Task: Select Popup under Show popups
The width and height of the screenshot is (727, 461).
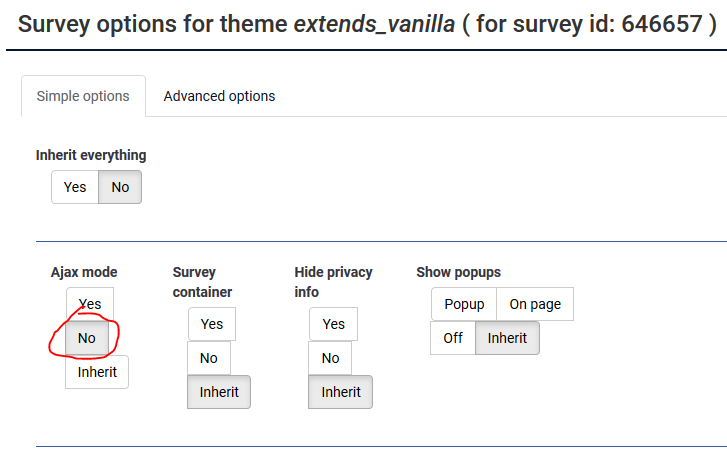Action: [464, 304]
